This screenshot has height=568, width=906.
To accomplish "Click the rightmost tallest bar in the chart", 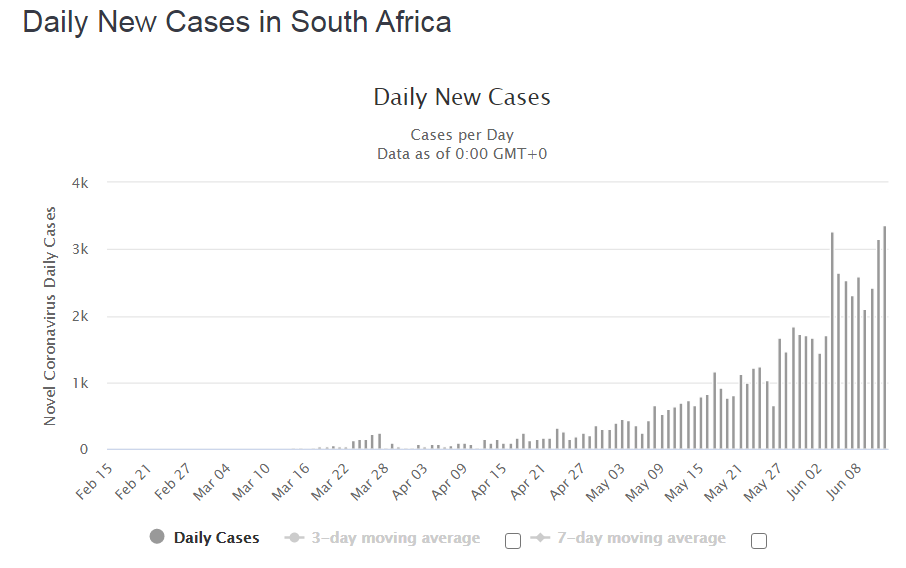I will tap(885, 338).
